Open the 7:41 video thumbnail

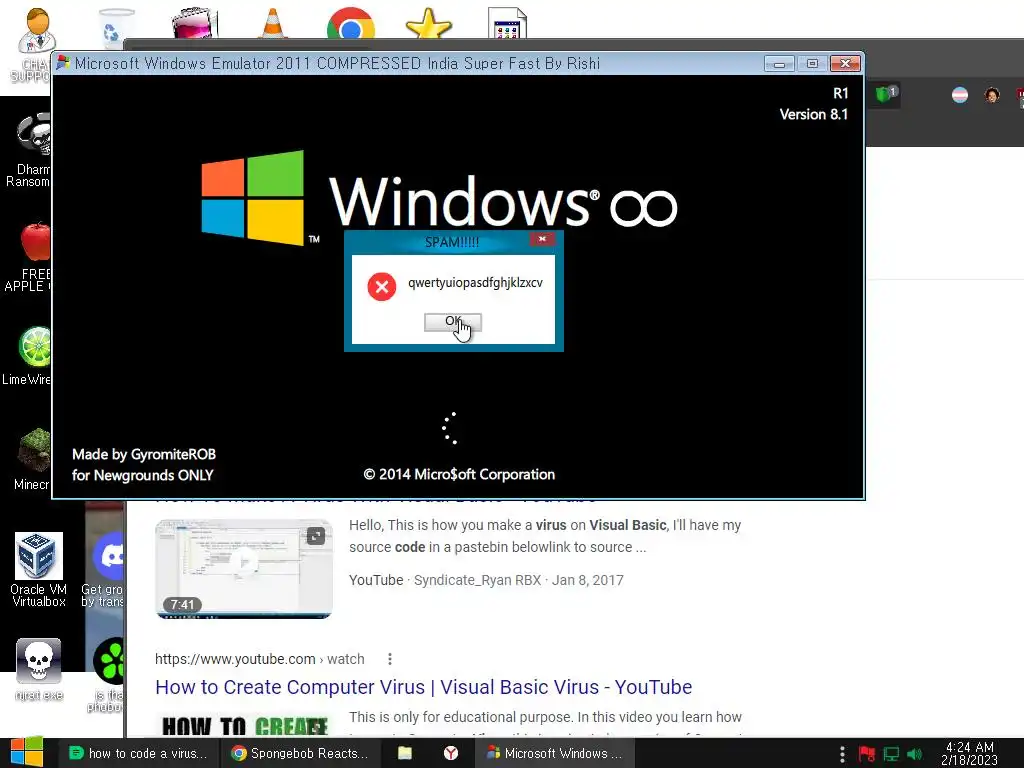point(244,569)
